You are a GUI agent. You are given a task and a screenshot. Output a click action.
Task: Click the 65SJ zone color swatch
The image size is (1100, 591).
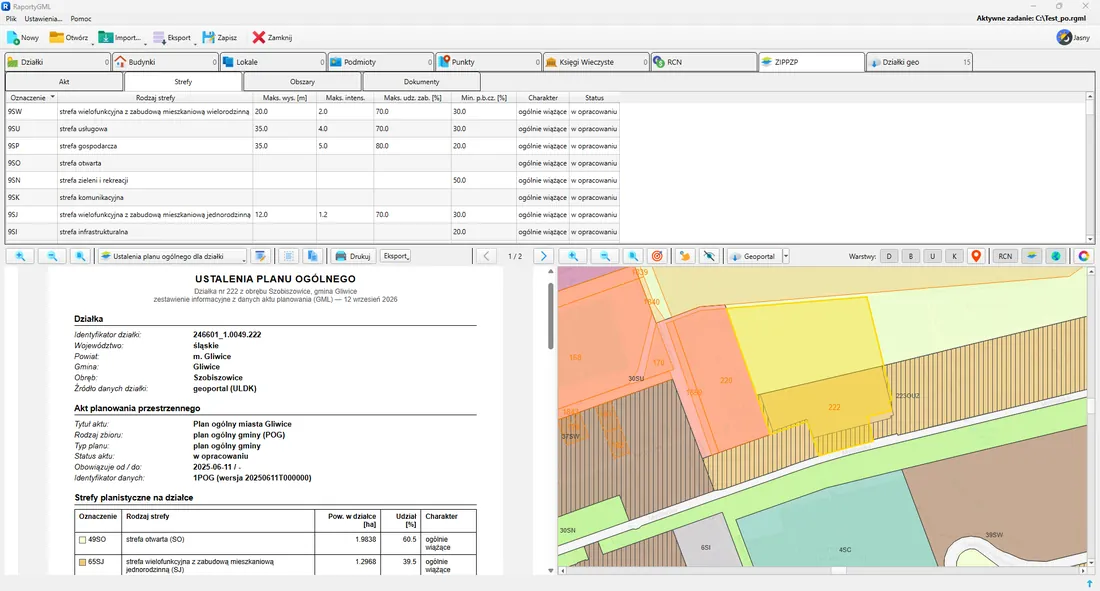(82, 562)
